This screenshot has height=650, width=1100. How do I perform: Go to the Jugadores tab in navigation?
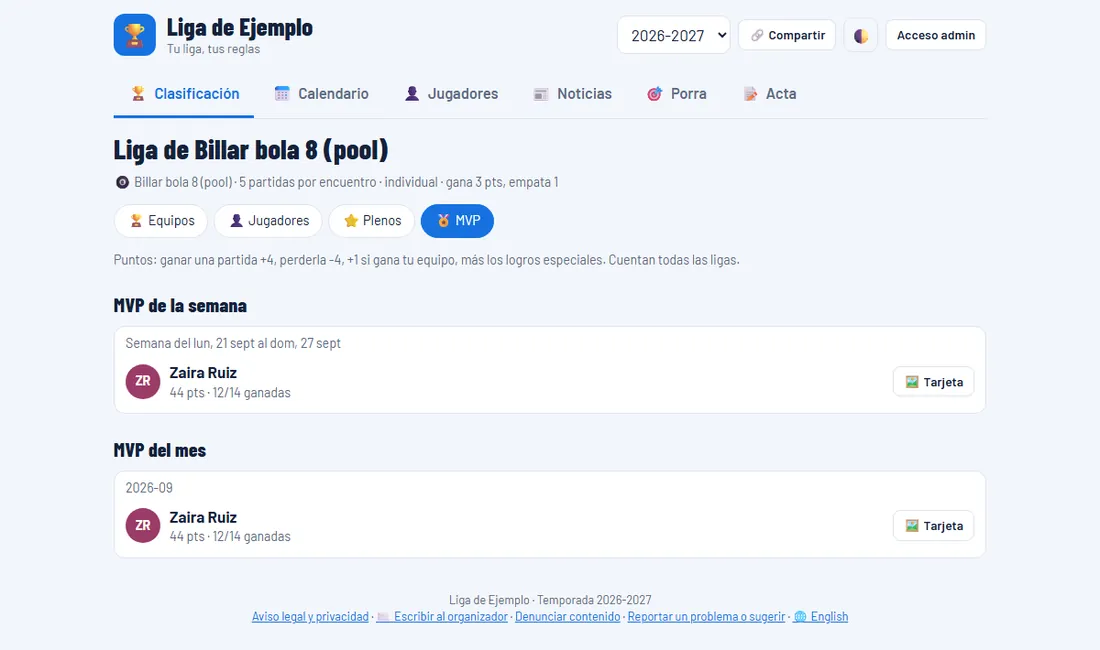click(451, 94)
